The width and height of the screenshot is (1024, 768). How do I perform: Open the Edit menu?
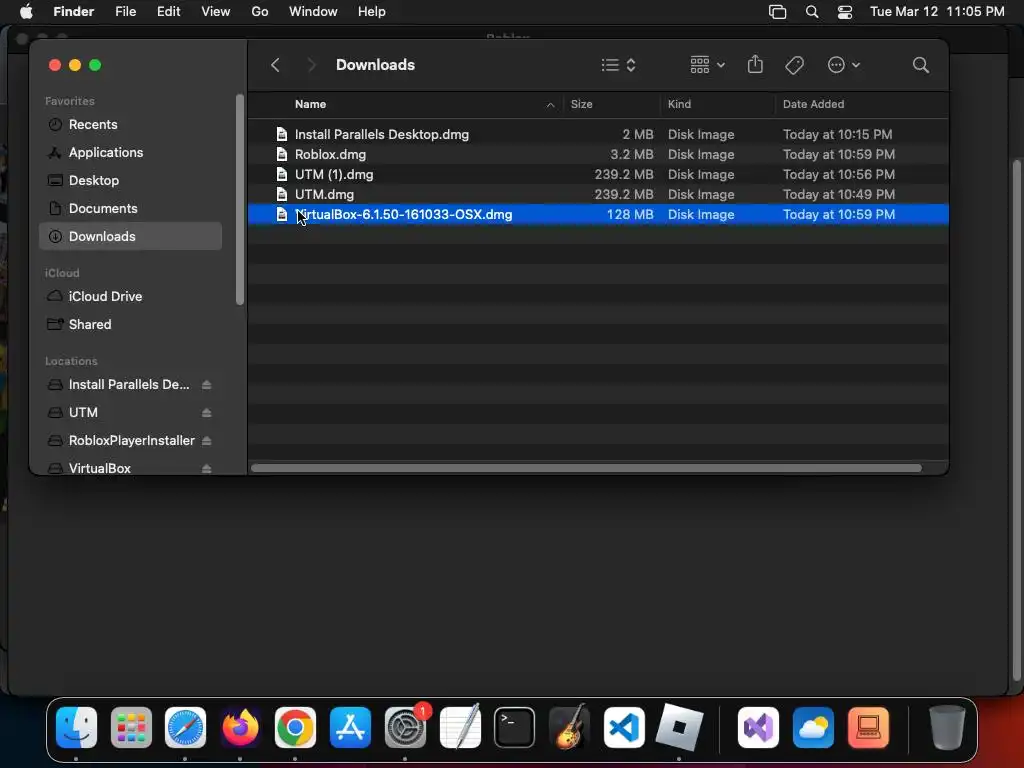coord(168,12)
